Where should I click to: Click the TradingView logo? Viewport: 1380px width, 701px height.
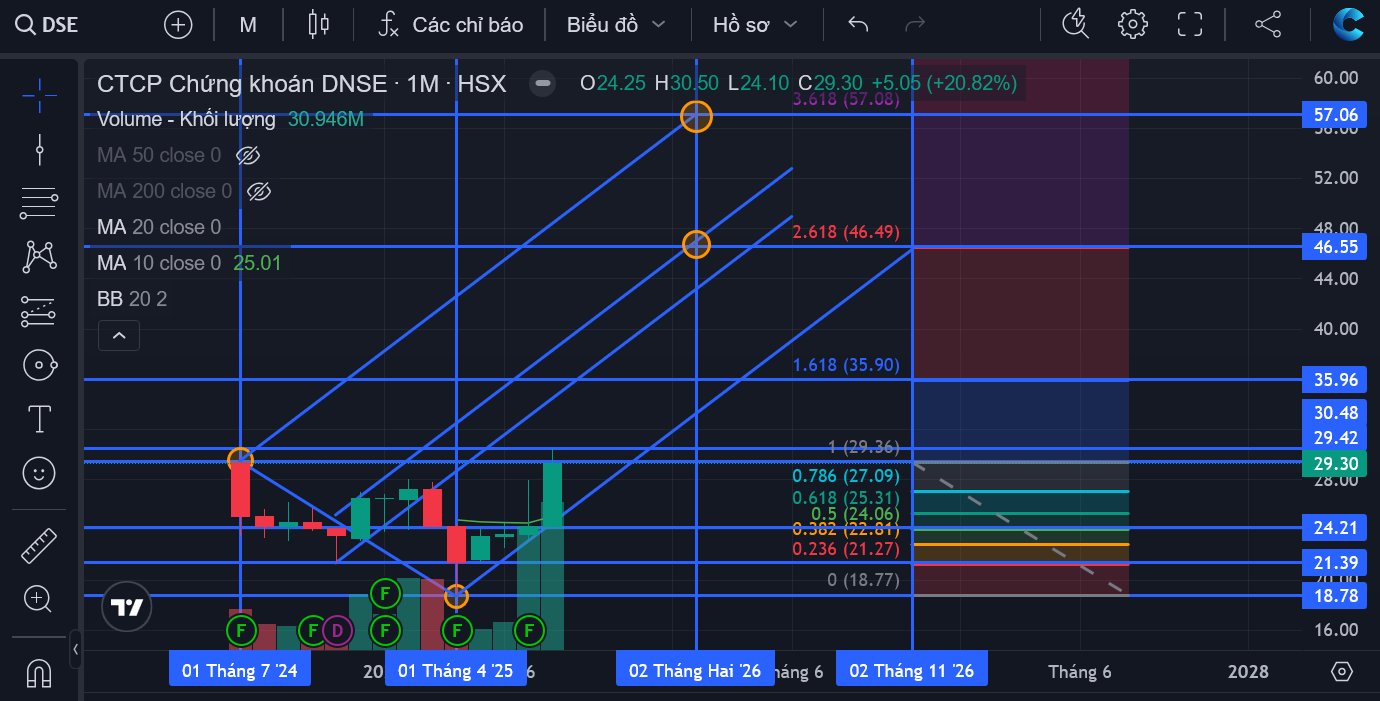126,607
